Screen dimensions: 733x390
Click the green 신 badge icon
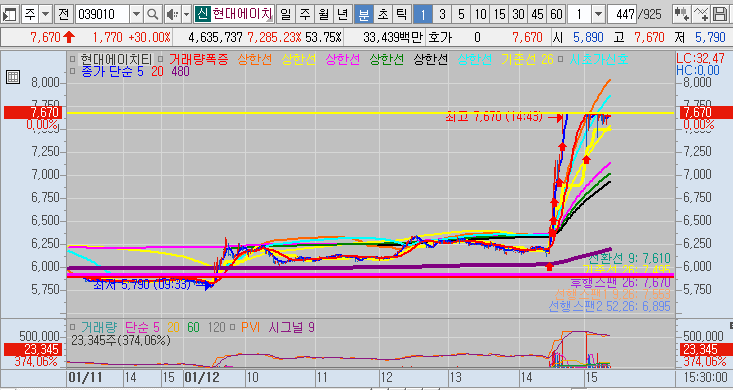coord(202,14)
